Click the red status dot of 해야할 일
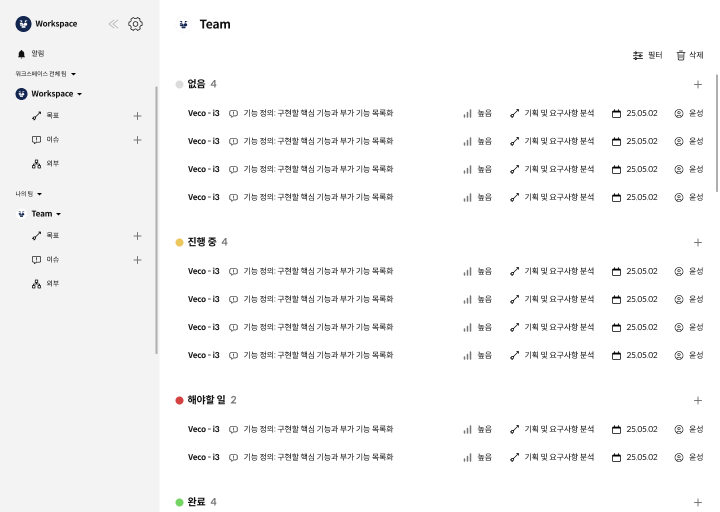 179,400
